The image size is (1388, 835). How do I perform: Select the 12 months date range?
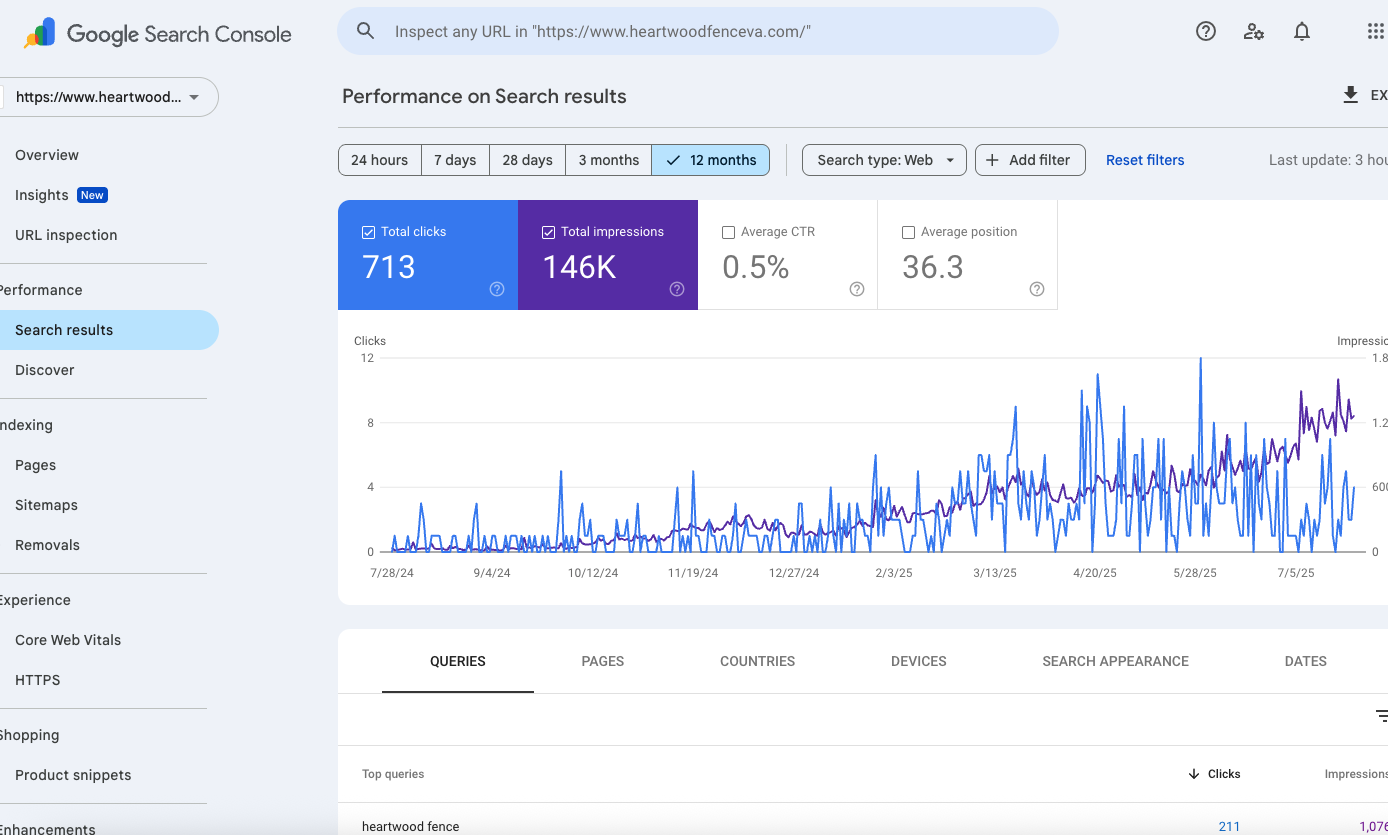coord(711,160)
